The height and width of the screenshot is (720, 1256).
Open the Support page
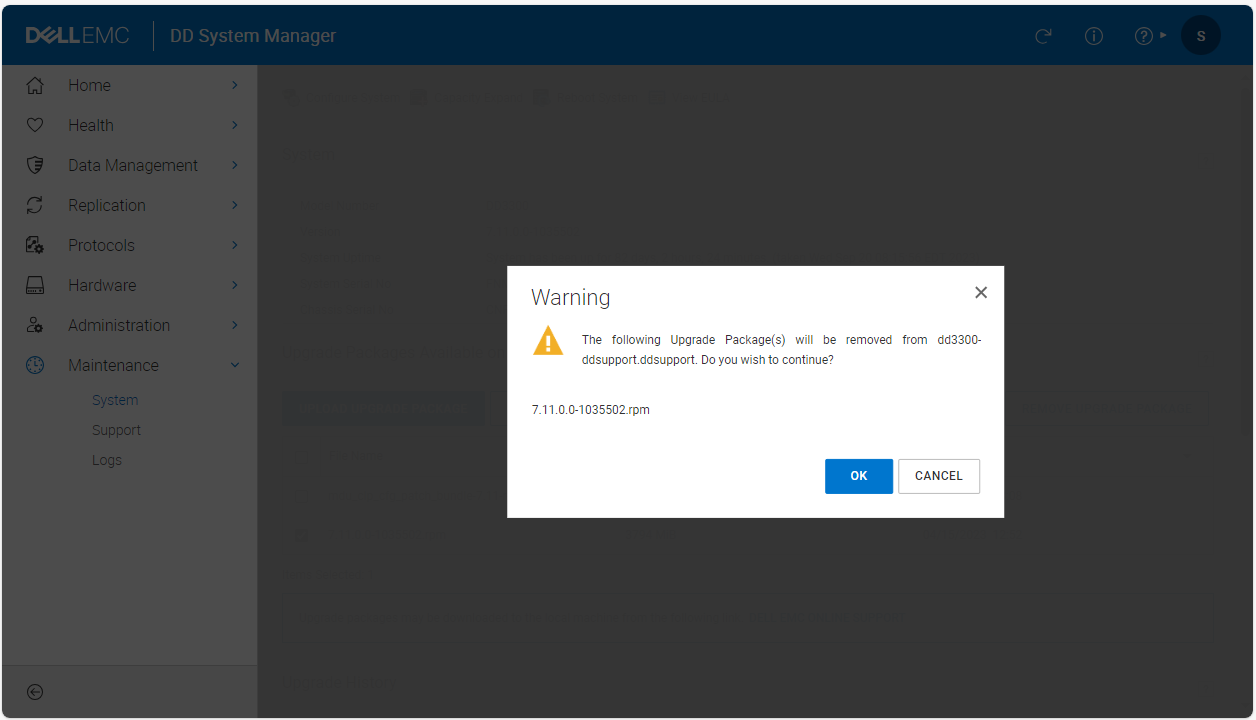click(117, 429)
